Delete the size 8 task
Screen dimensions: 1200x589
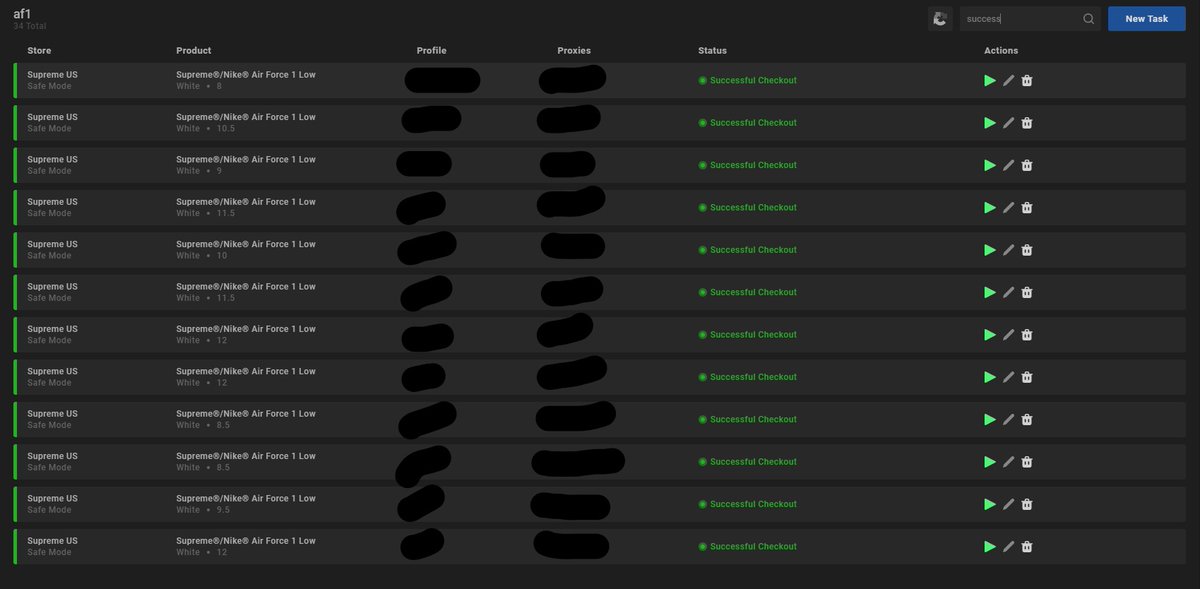1027,81
